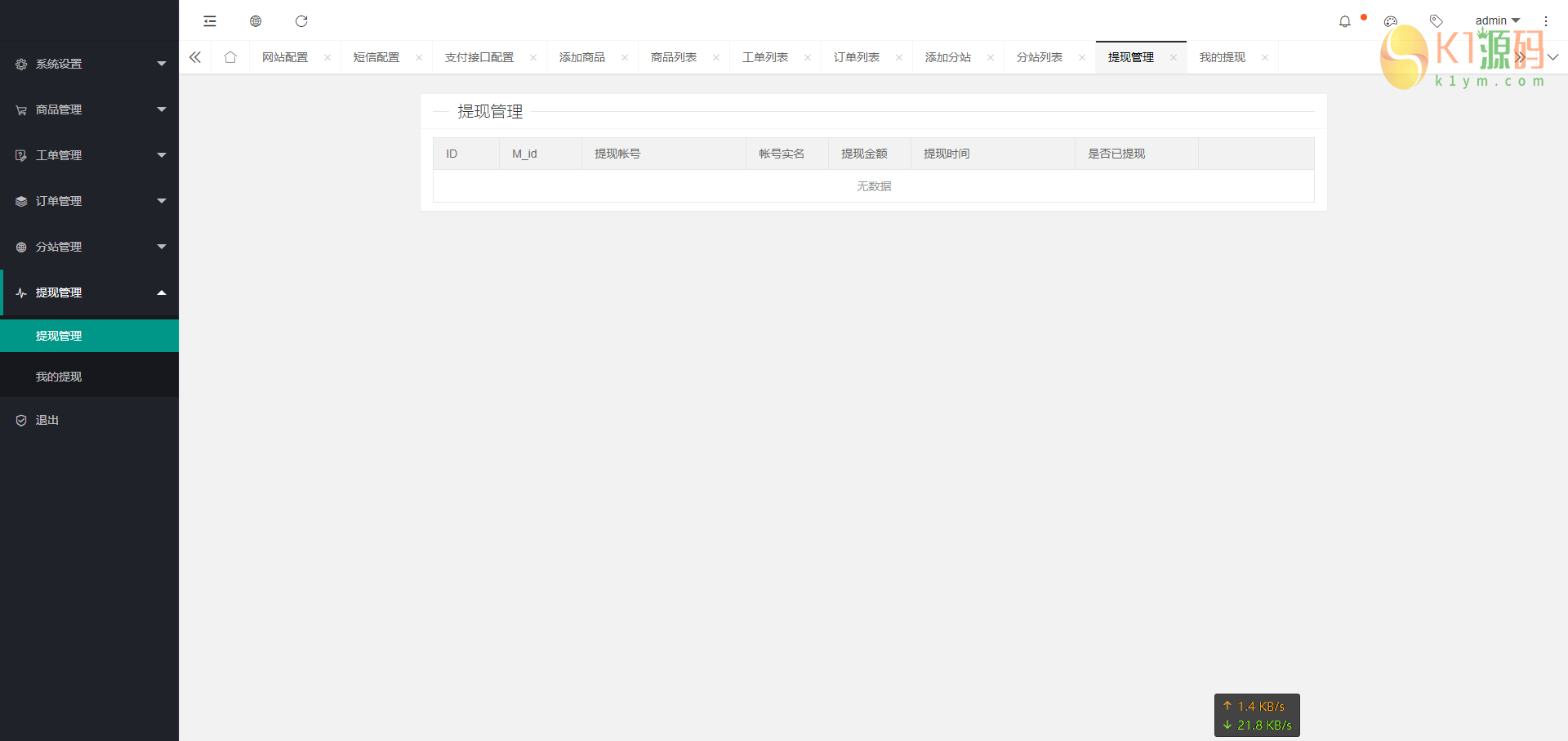Select 提现管理 submenu item in sidebar
Screen dimensions: 1568x741
coord(89,336)
